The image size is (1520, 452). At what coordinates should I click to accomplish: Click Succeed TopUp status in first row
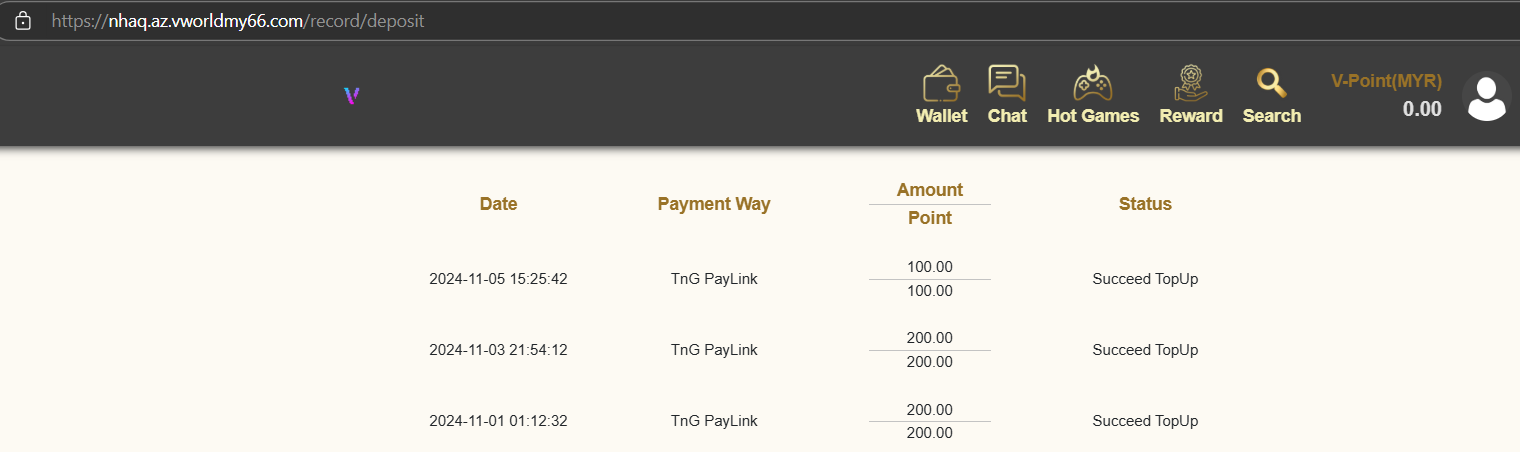coord(1145,279)
